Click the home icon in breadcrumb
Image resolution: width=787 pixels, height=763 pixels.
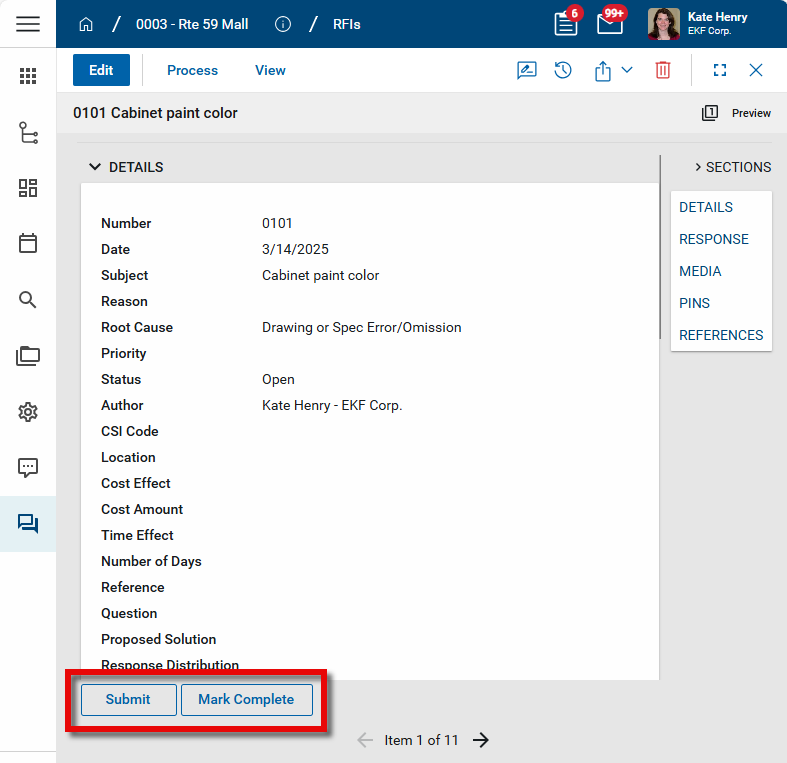point(86,24)
